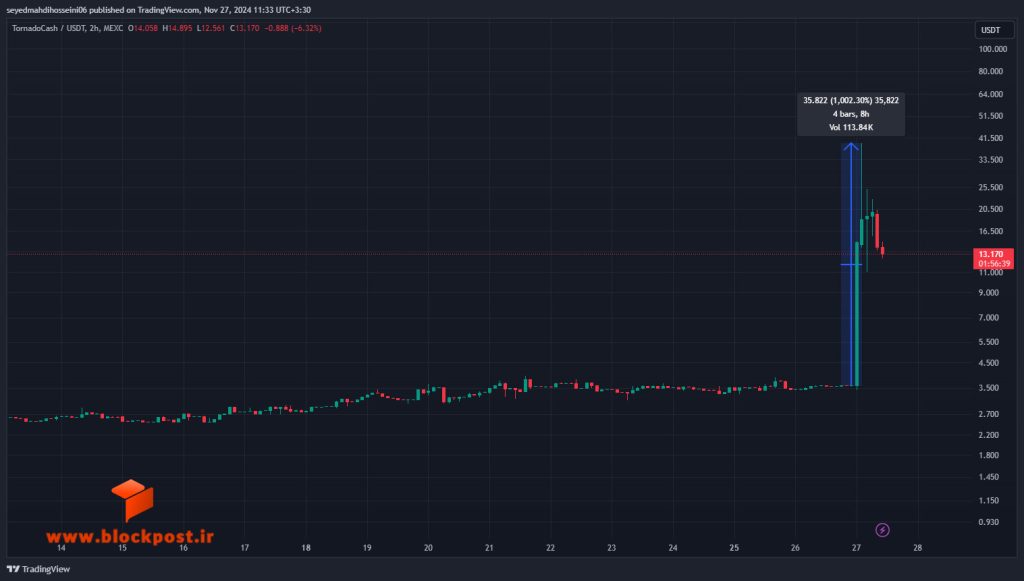Click the 3.500 level on price scale
This screenshot has width=1024, height=581.
coord(989,388)
